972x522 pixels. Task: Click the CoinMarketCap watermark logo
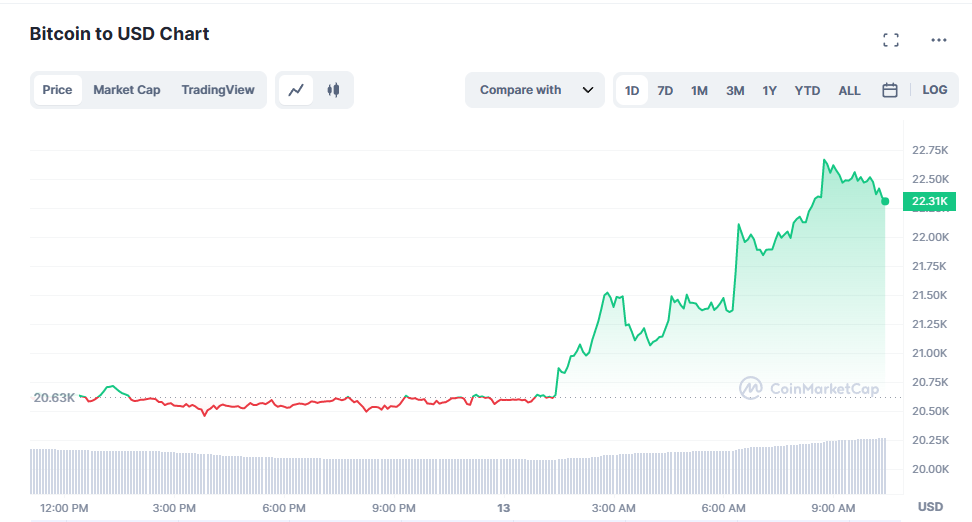pyautogui.click(x=809, y=388)
